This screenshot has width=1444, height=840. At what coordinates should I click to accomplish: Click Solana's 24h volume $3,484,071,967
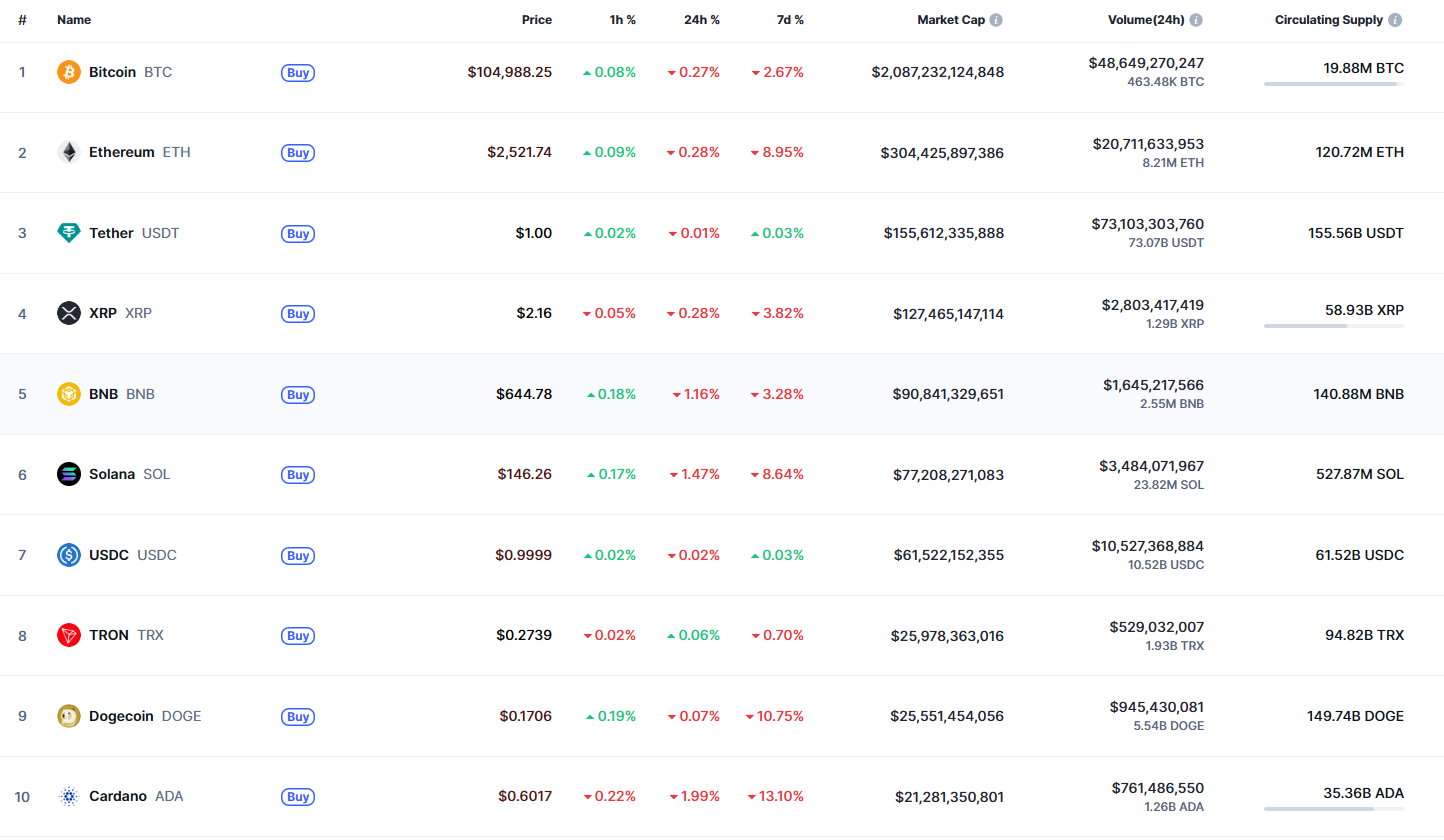click(1151, 466)
